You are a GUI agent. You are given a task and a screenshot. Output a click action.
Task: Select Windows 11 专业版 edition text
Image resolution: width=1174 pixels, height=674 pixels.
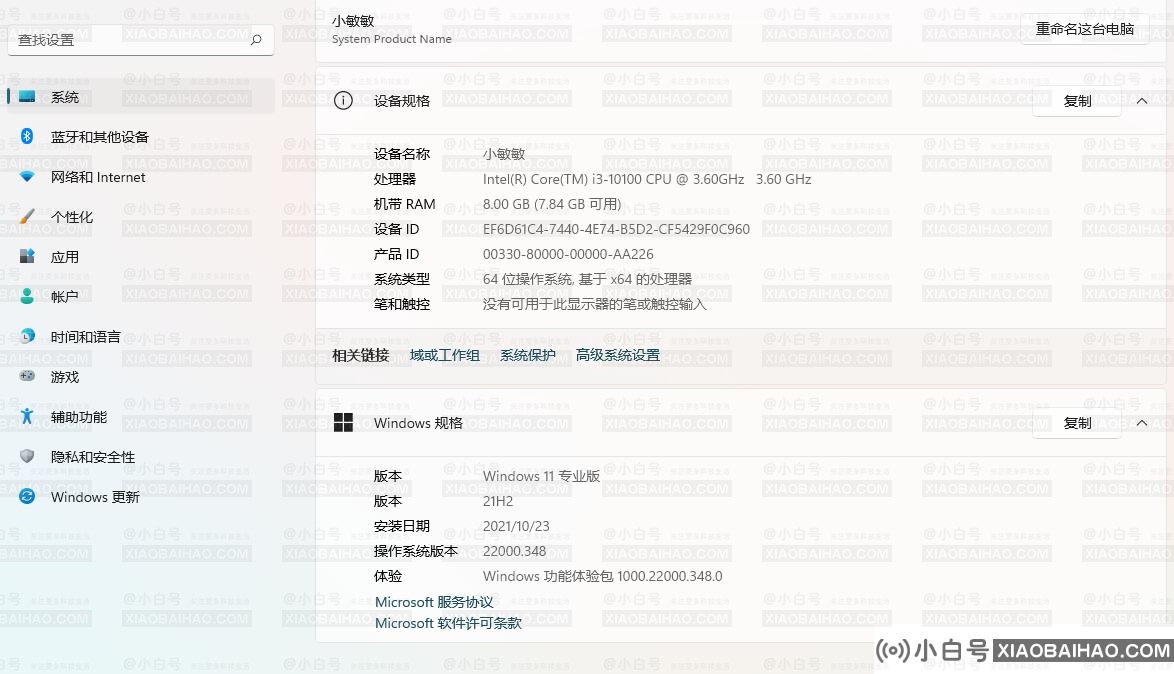point(541,476)
